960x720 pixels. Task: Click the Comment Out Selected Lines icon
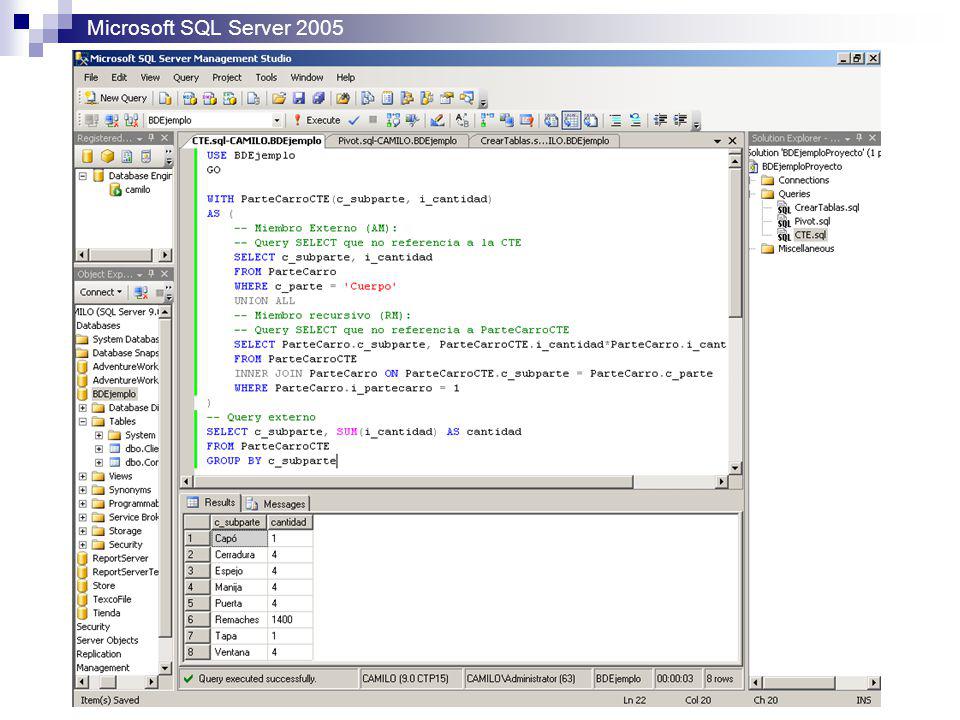[615, 120]
